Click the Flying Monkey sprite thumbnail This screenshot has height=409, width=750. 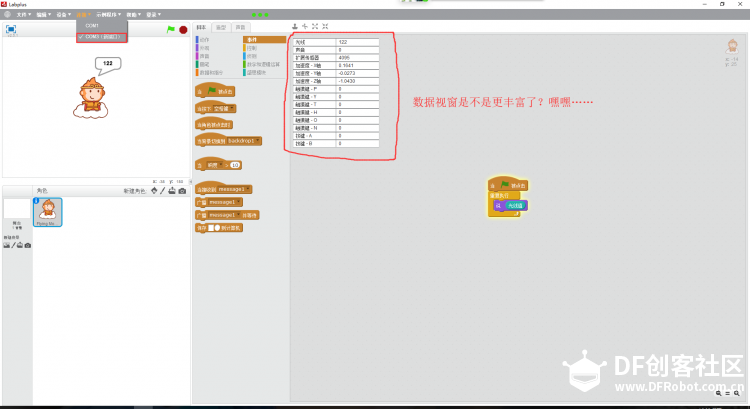[47, 212]
